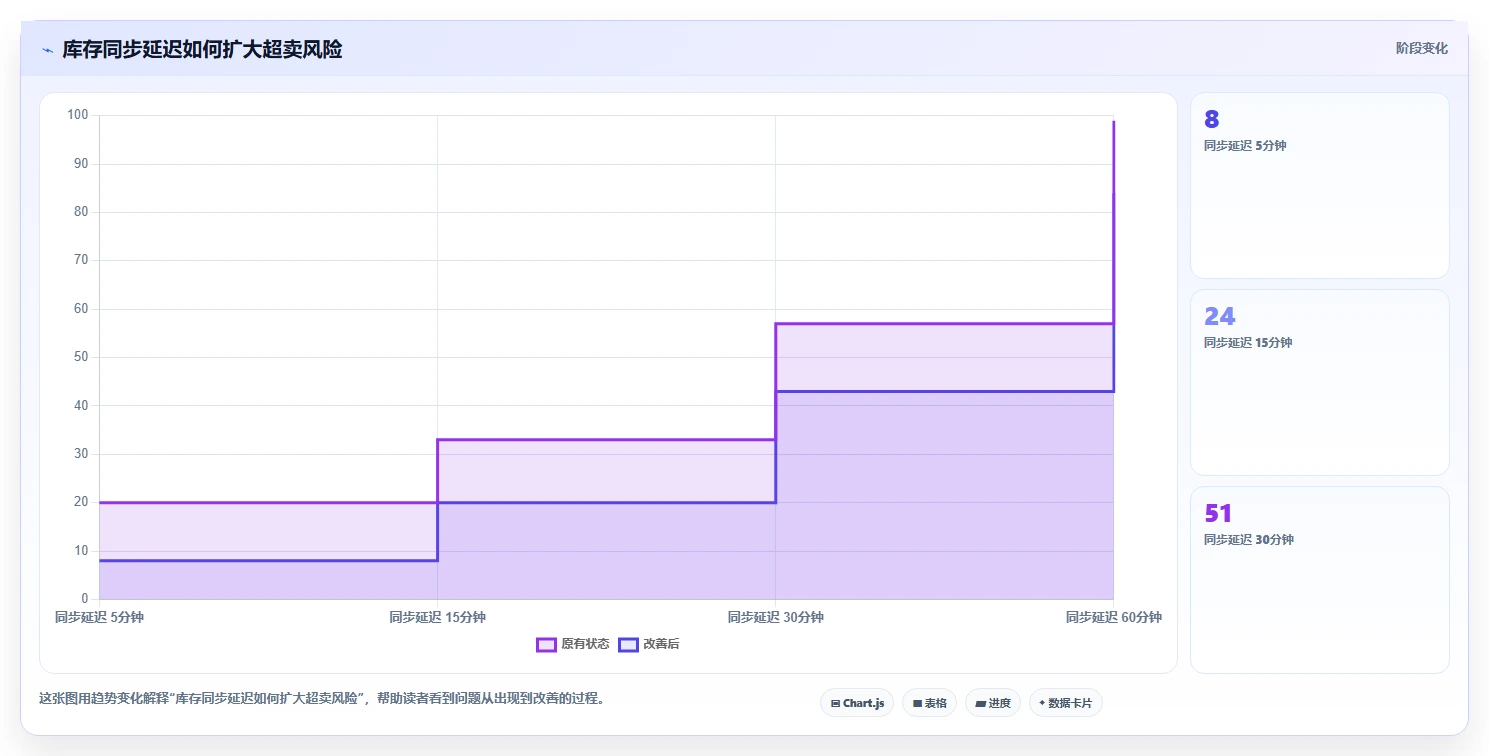1489x756 pixels.
Task: Open the card showing value 51
Action: [1319, 580]
